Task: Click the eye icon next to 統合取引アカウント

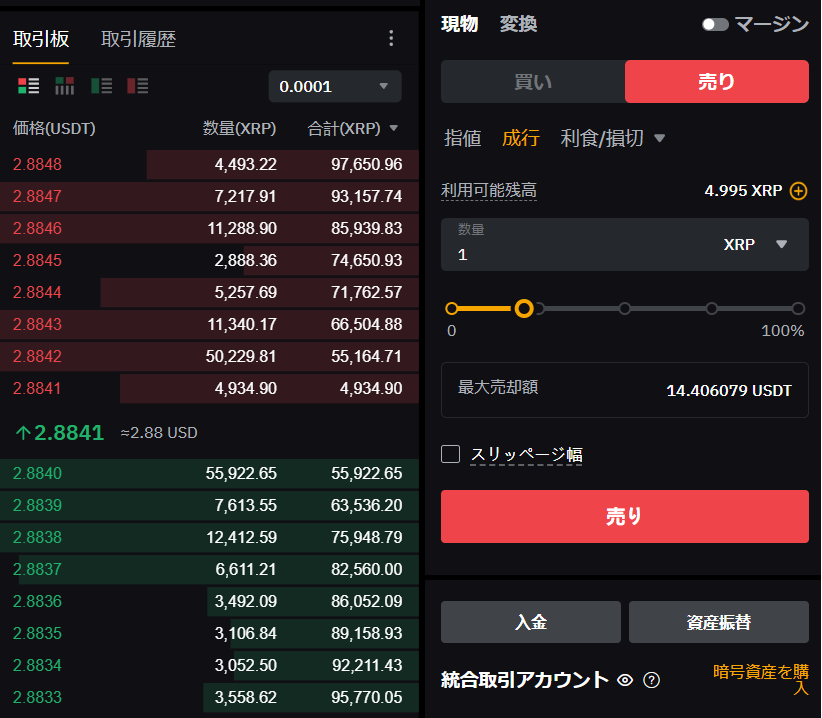Action: [x=625, y=680]
